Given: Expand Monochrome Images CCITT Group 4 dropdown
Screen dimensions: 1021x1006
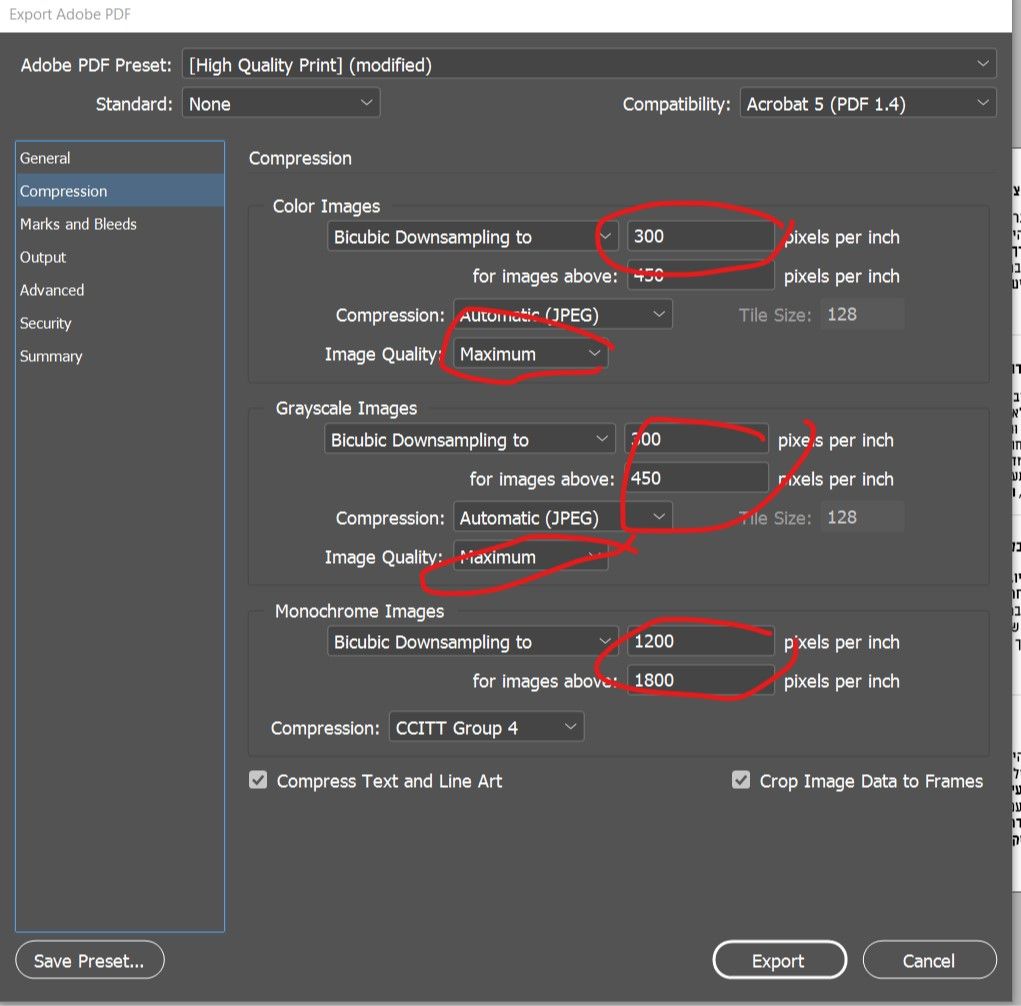Looking at the screenshot, I should pyautogui.click(x=486, y=727).
